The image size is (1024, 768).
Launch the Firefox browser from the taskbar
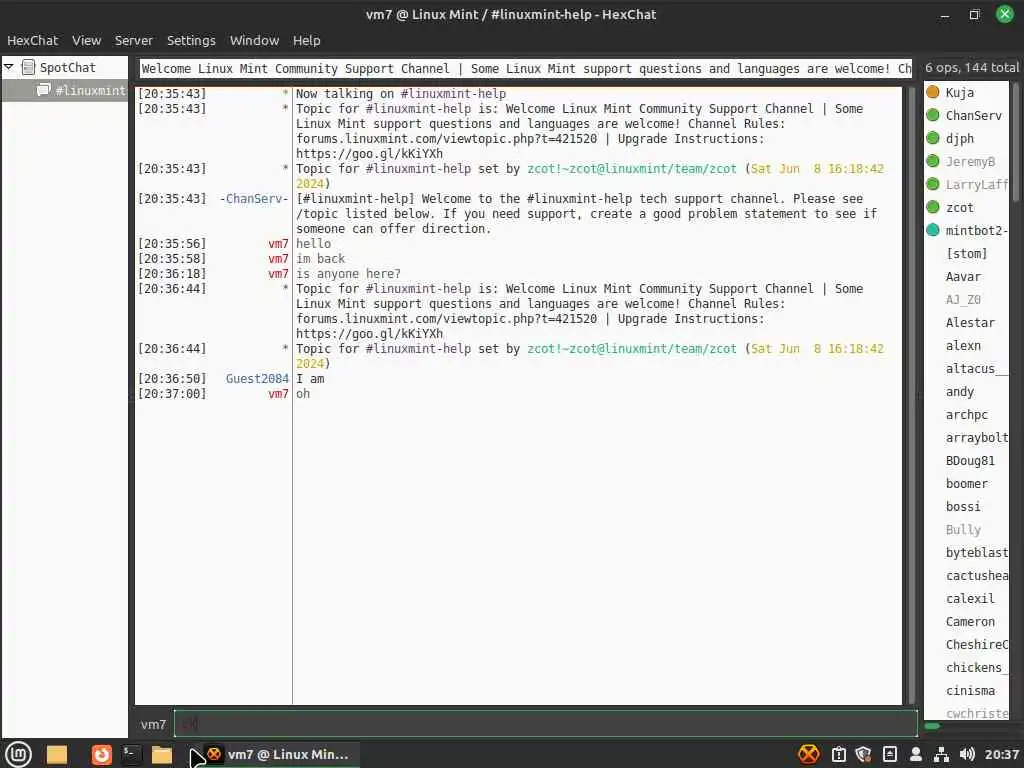coord(101,754)
